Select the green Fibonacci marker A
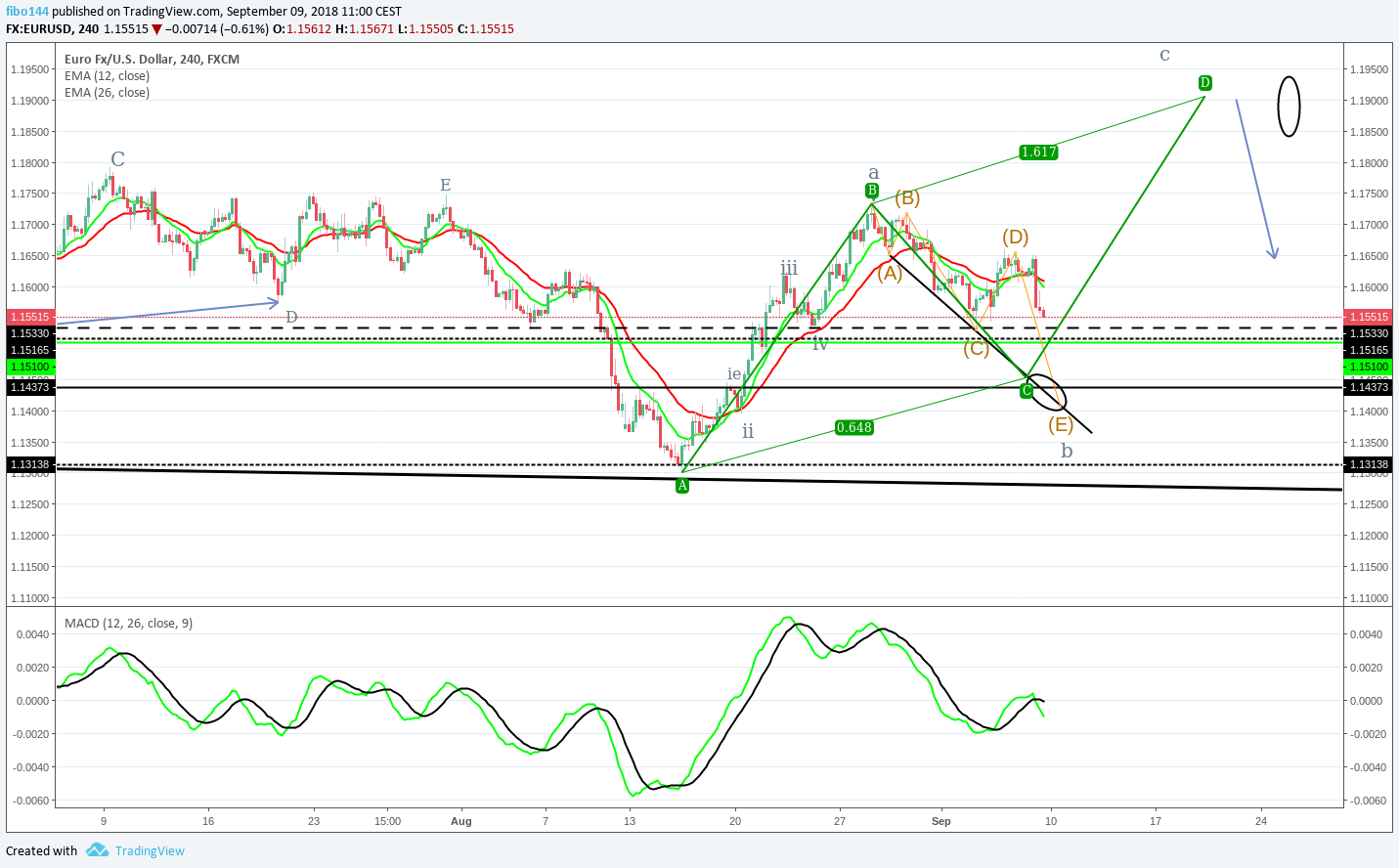 click(682, 486)
